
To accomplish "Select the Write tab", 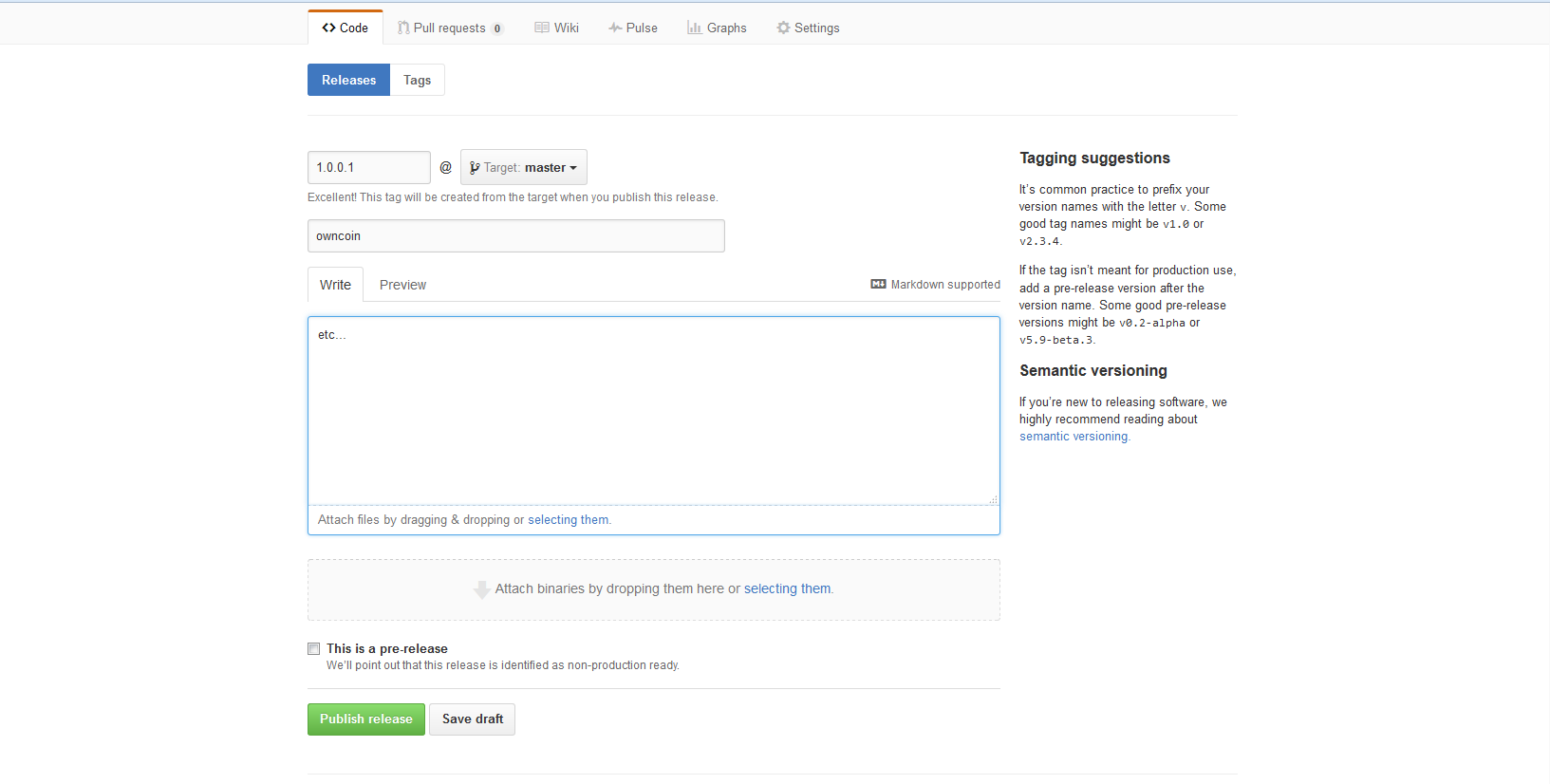I will 335,285.
